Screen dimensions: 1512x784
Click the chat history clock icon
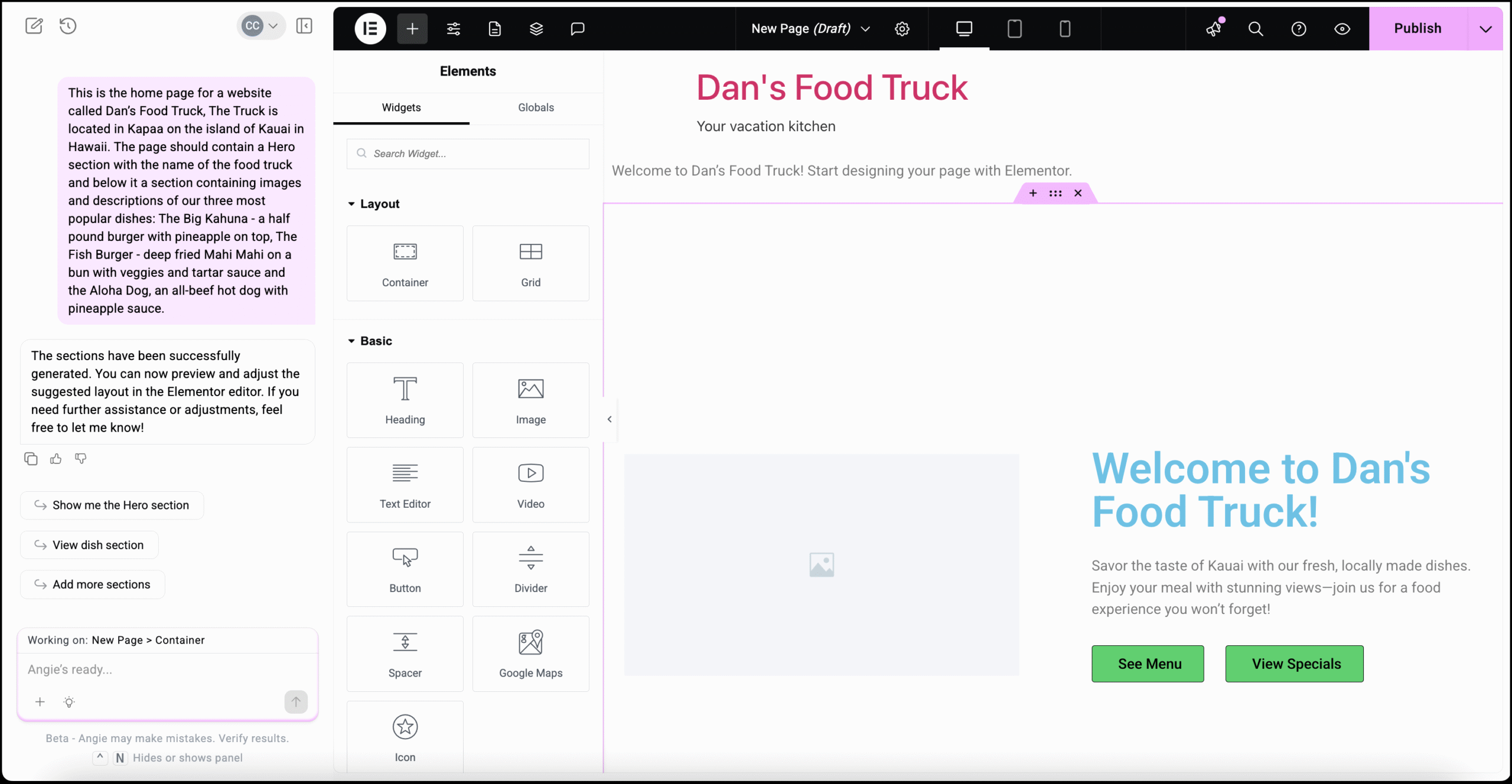[x=68, y=26]
